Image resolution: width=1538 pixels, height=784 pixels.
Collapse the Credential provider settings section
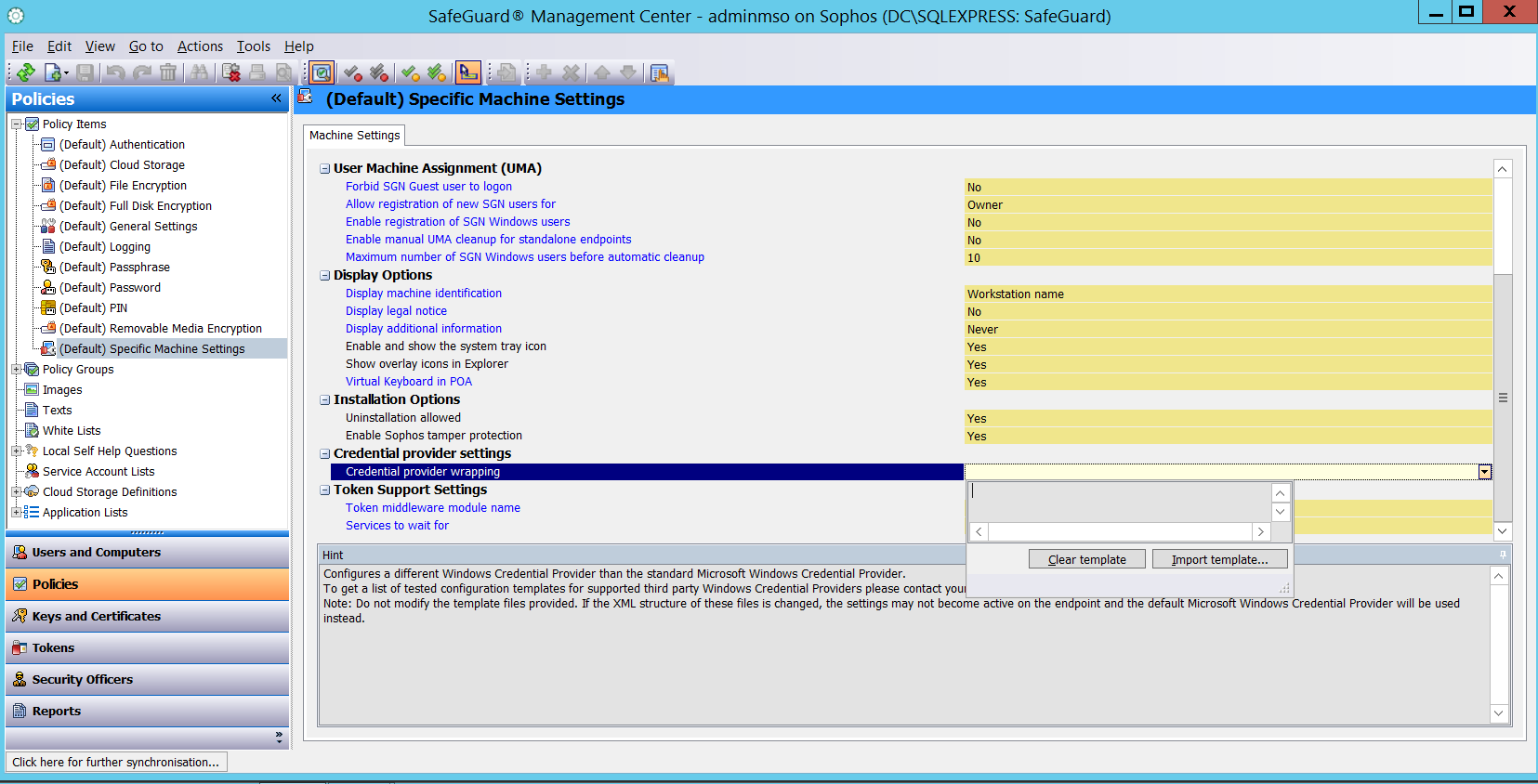pyautogui.click(x=325, y=454)
